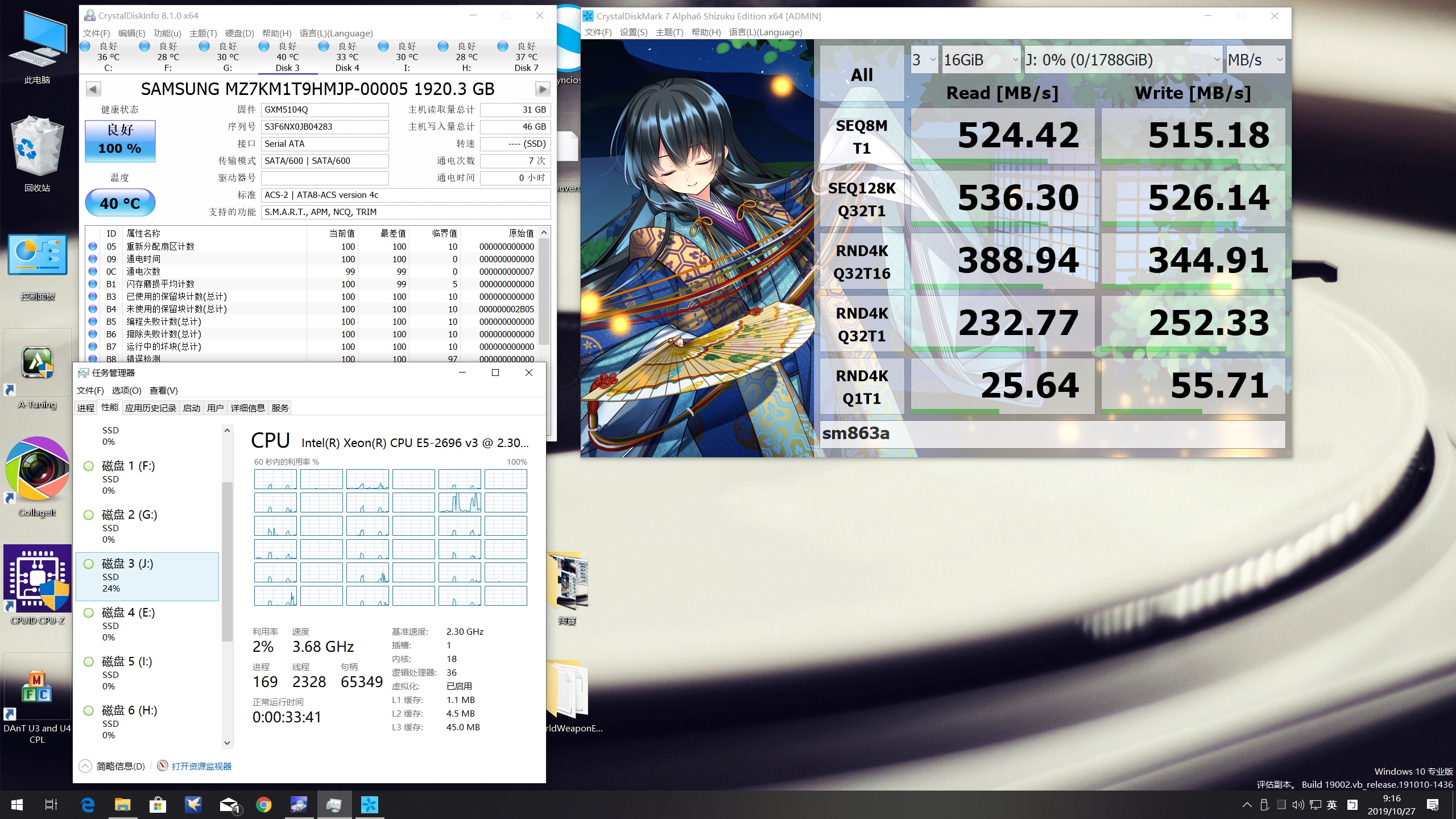The width and height of the screenshot is (1456, 819).
Task: Click the Windows Start button
Action: [x=17, y=805]
